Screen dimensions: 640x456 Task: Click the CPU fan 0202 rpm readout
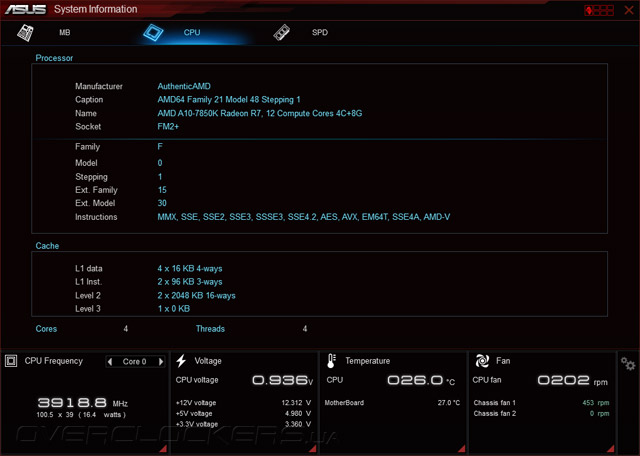point(572,380)
